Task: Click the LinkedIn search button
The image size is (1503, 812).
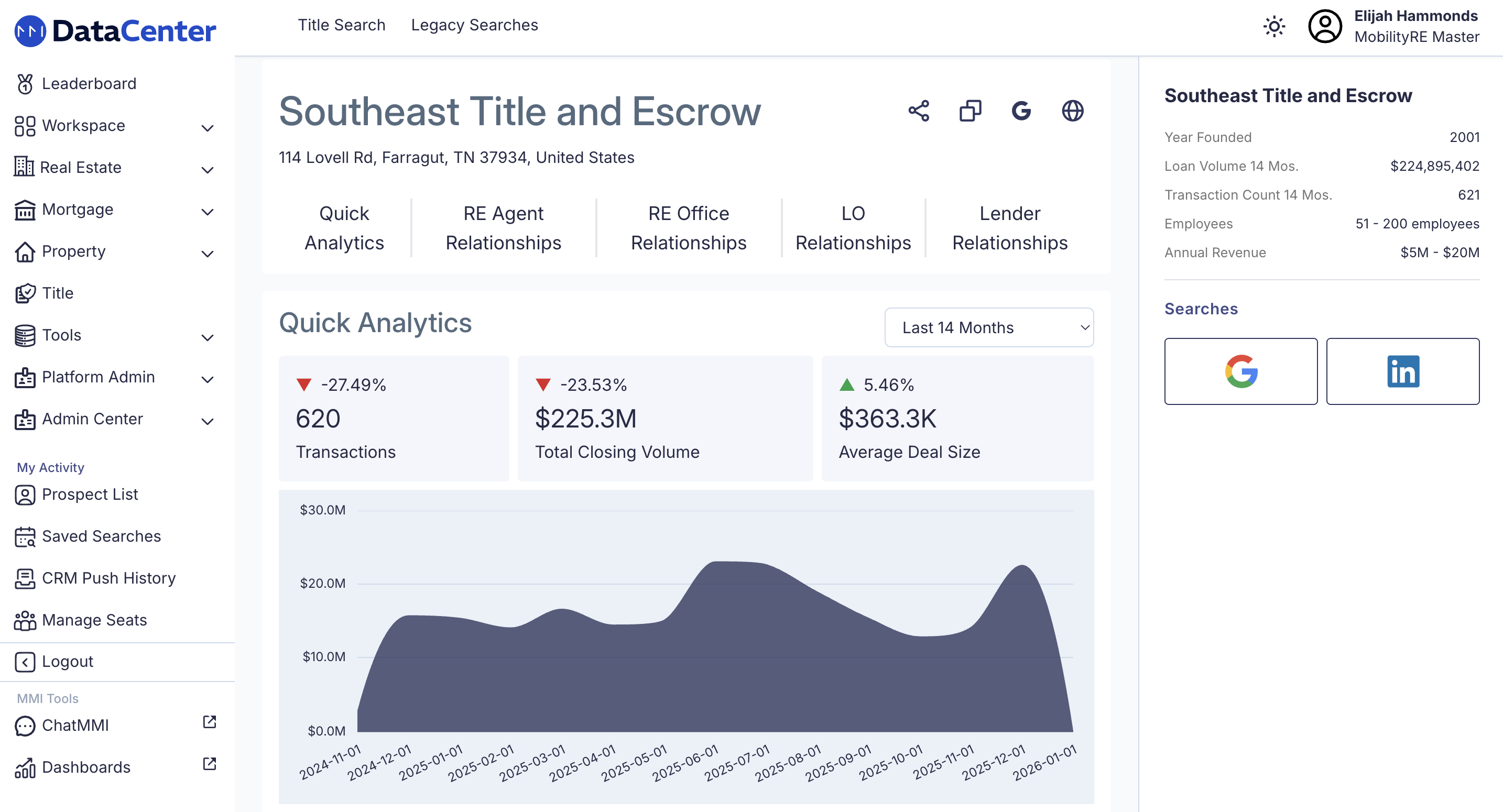Action: [1403, 371]
